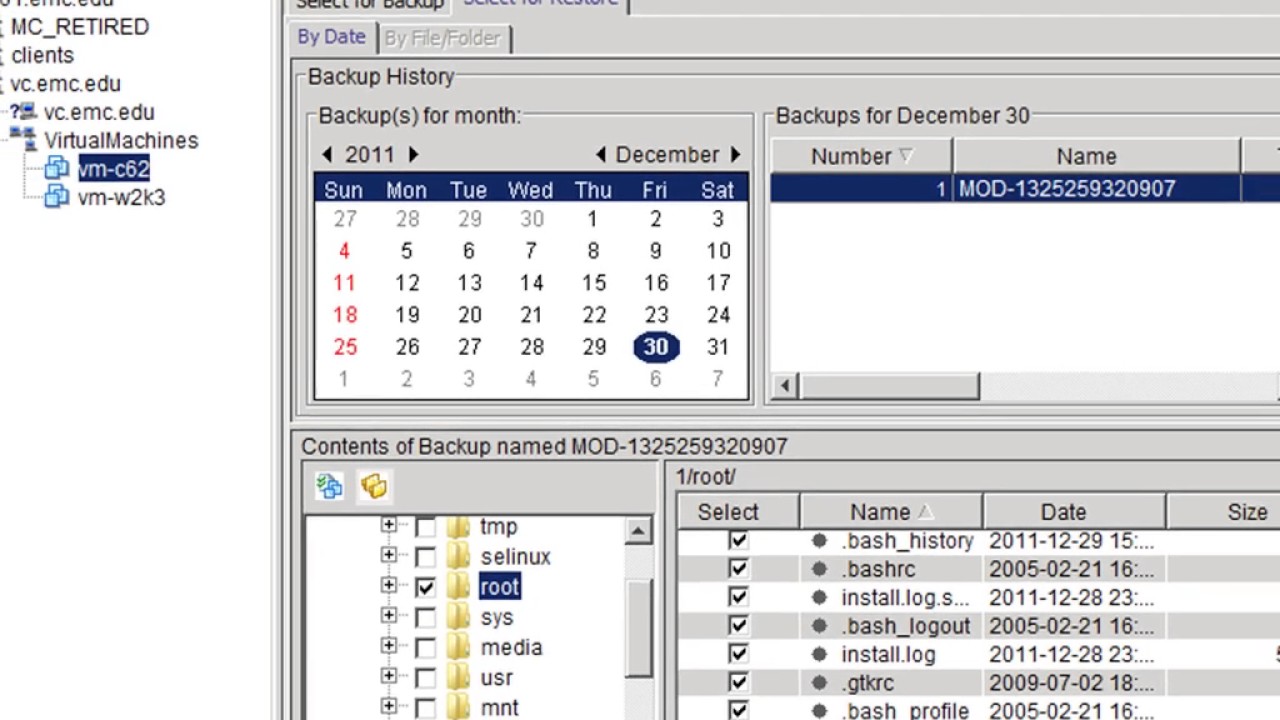Sort backups by Number column
The height and width of the screenshot is (720, 1280).
[x=862, y=156]
